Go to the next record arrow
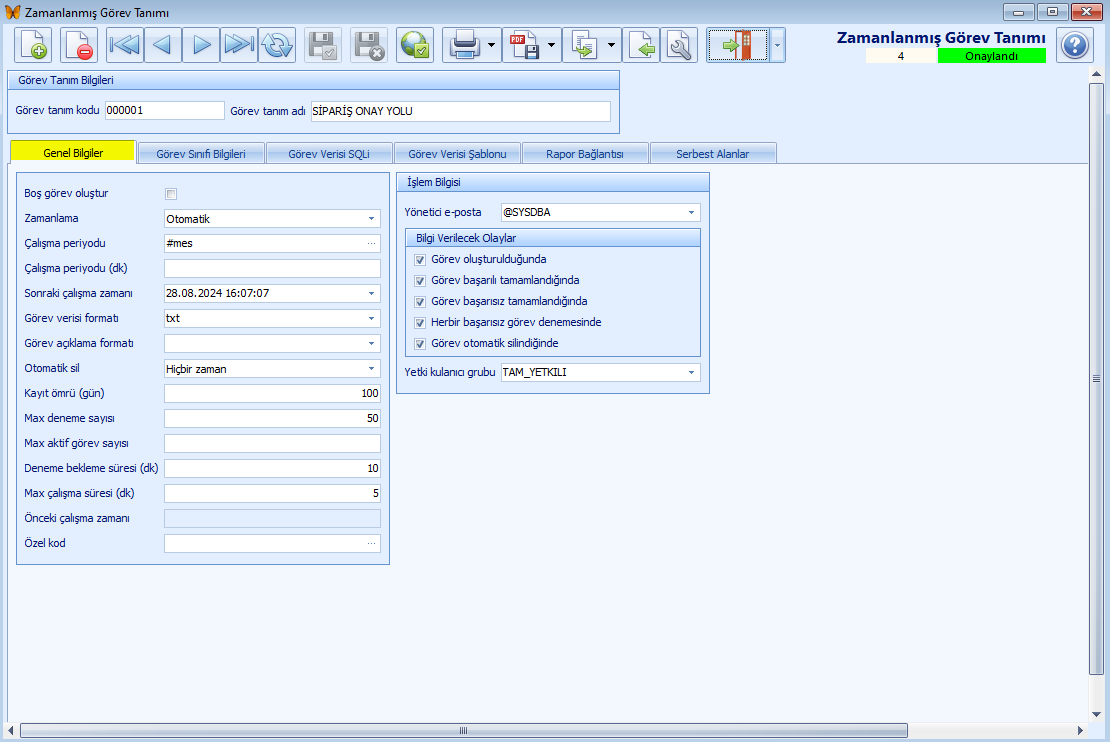 [x=201, y=45]
